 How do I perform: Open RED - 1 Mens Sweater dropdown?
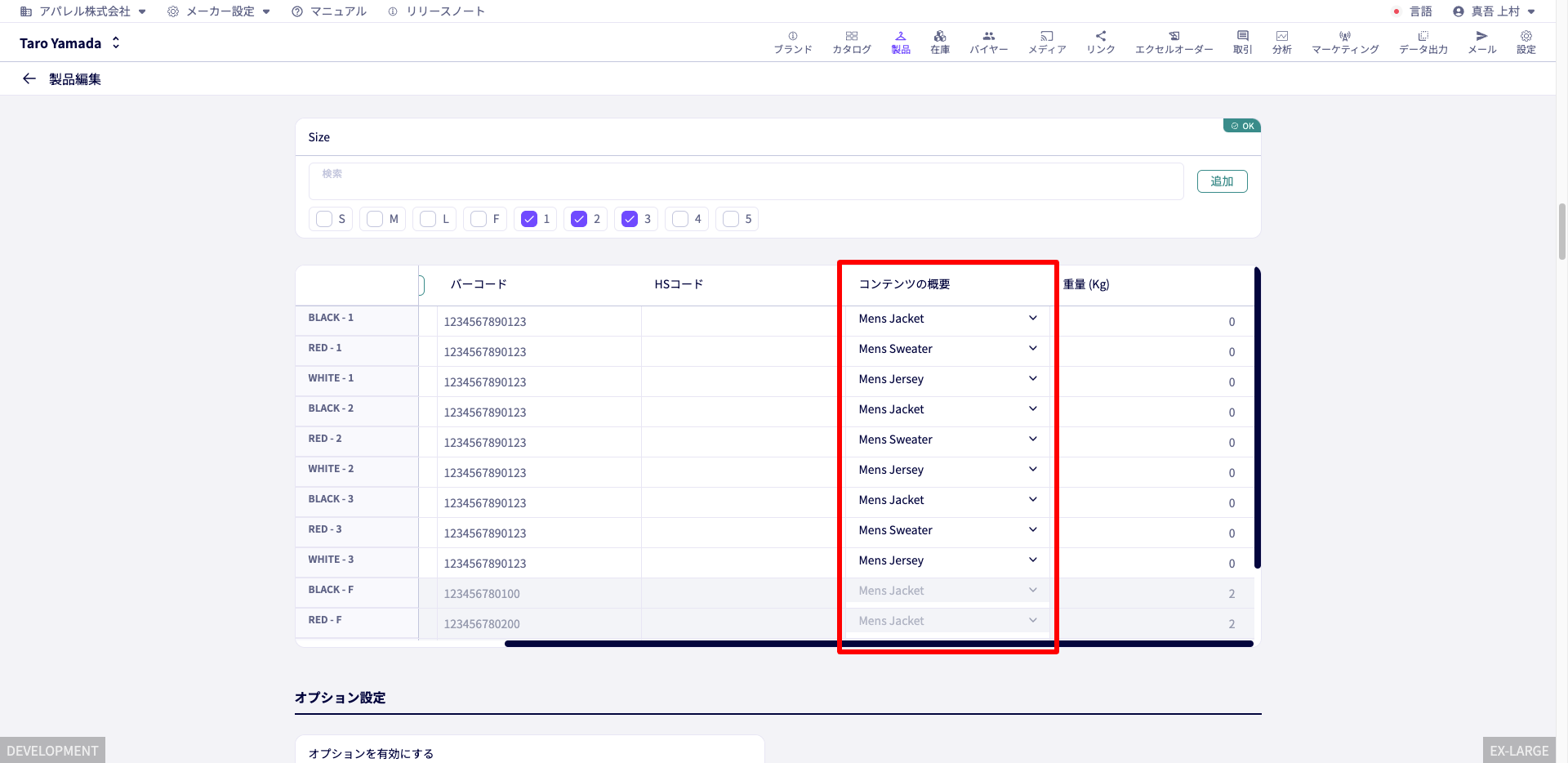tap(947, 349)
